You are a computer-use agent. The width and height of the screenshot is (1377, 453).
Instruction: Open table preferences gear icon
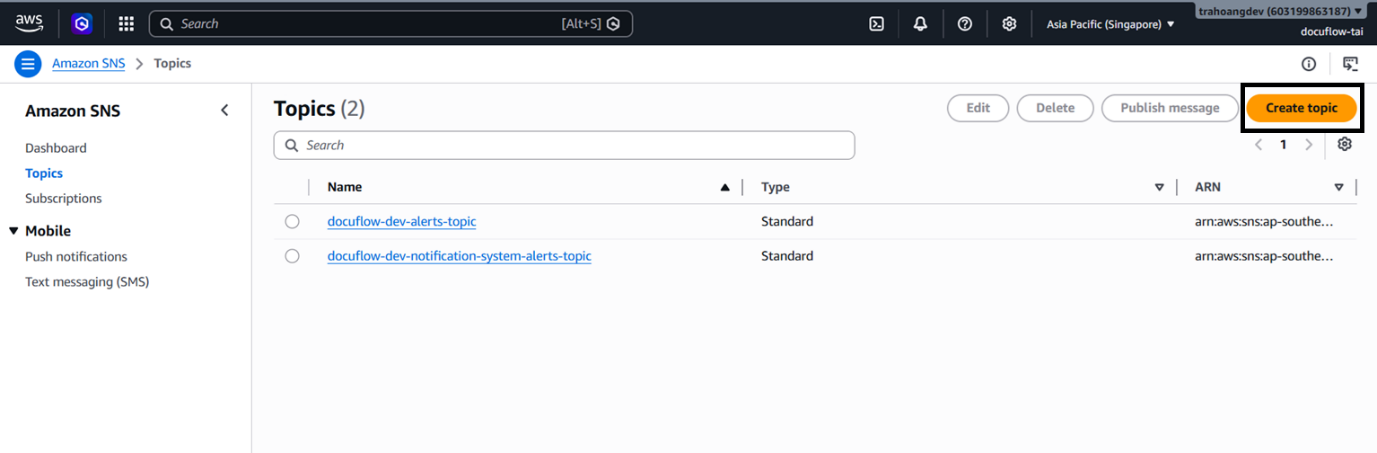1345,144
